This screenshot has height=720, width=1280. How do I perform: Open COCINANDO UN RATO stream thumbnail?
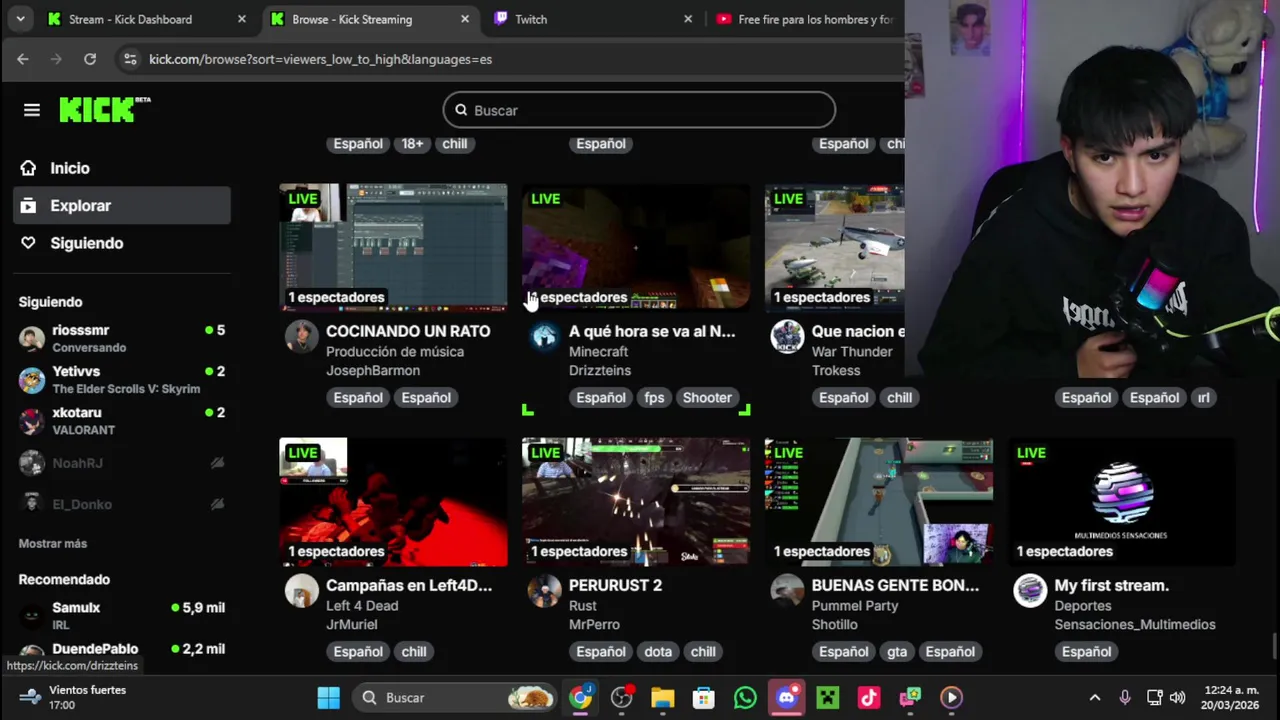393,247
